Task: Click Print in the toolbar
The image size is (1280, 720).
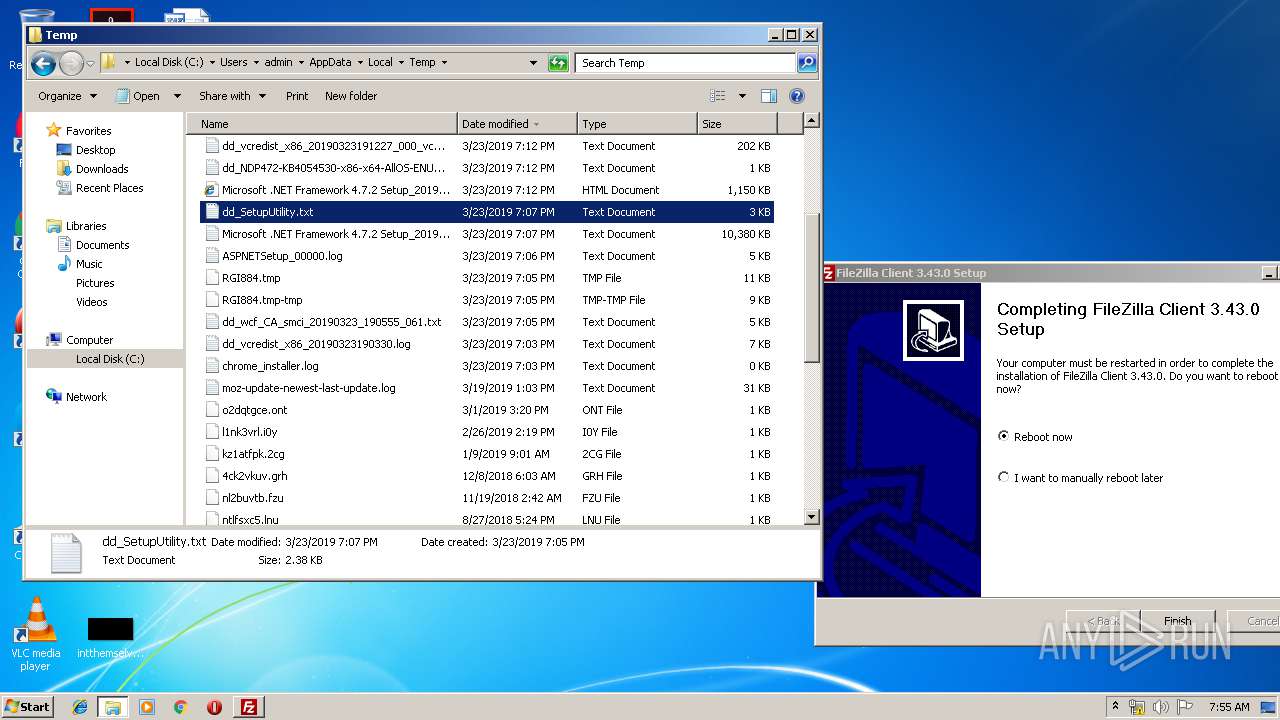Action: click(297, 96)
